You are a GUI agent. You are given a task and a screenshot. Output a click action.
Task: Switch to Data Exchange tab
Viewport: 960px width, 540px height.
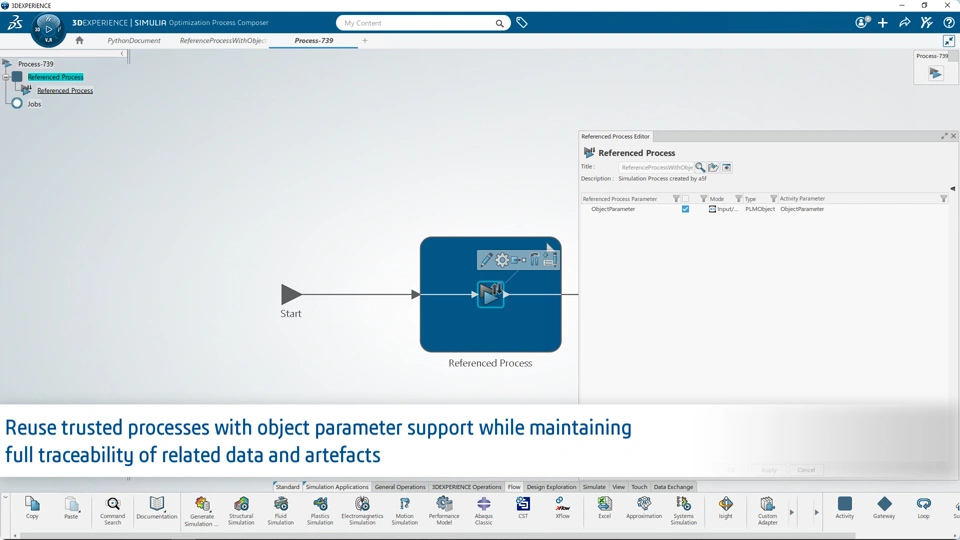click(673, 487)
